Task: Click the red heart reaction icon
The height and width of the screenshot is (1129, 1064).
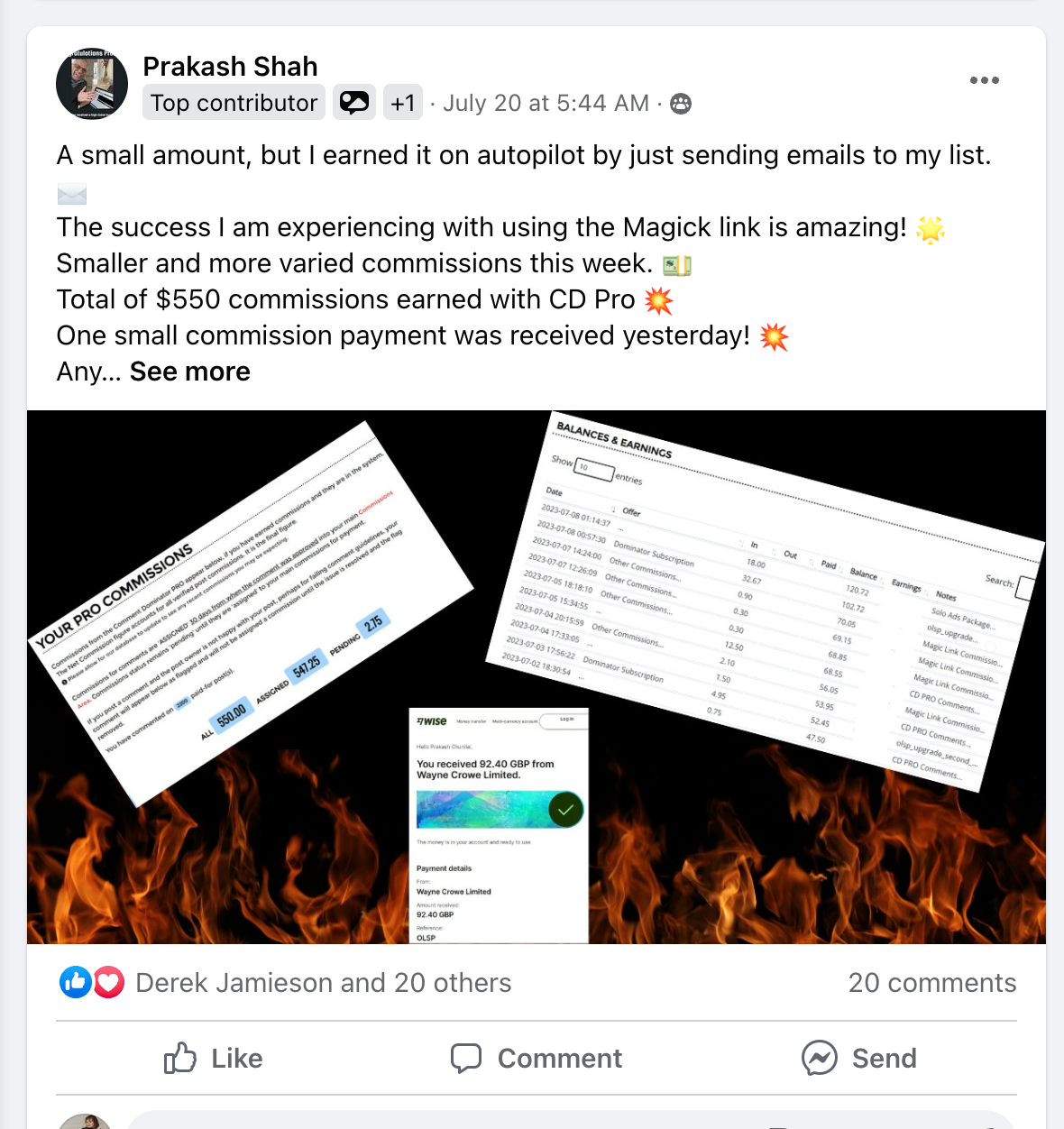Action: coord(109,982)
